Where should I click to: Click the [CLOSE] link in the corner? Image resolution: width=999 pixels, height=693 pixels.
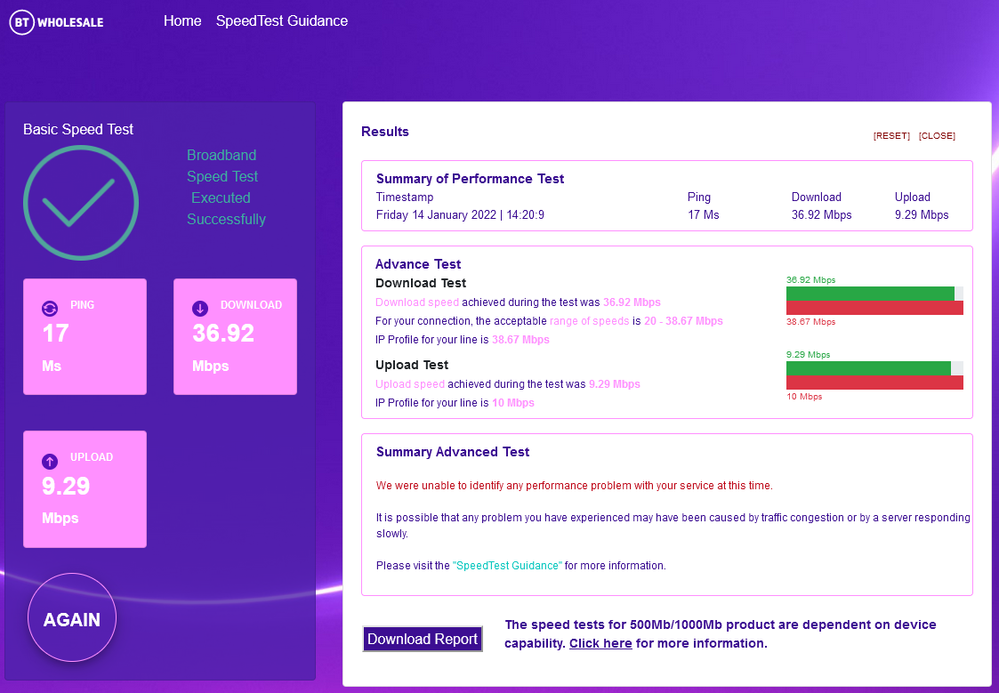point(936,135)
